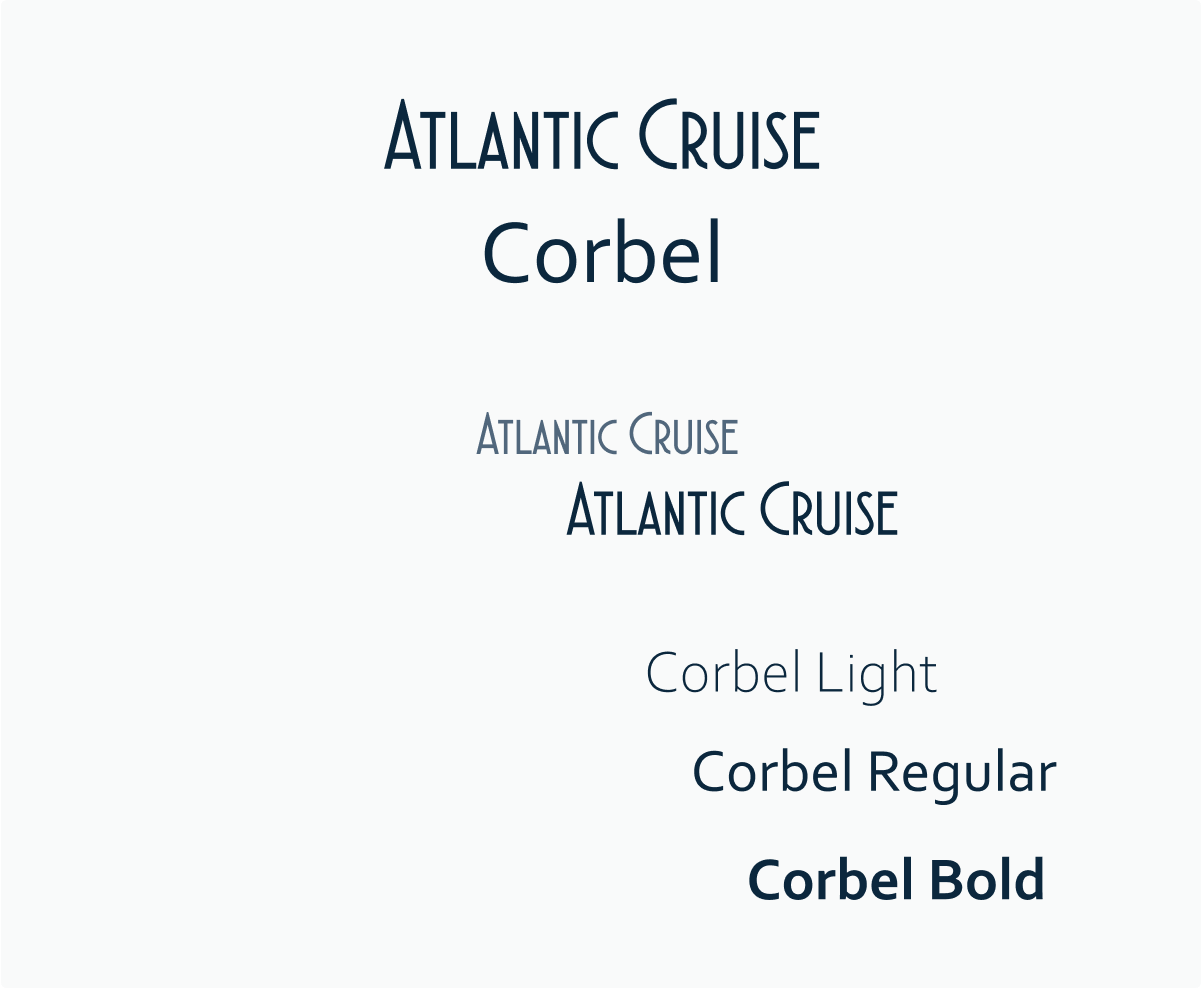The image size is (1201, 988).
Task: Click the tall capital A of the top heading
Action: 401,134
